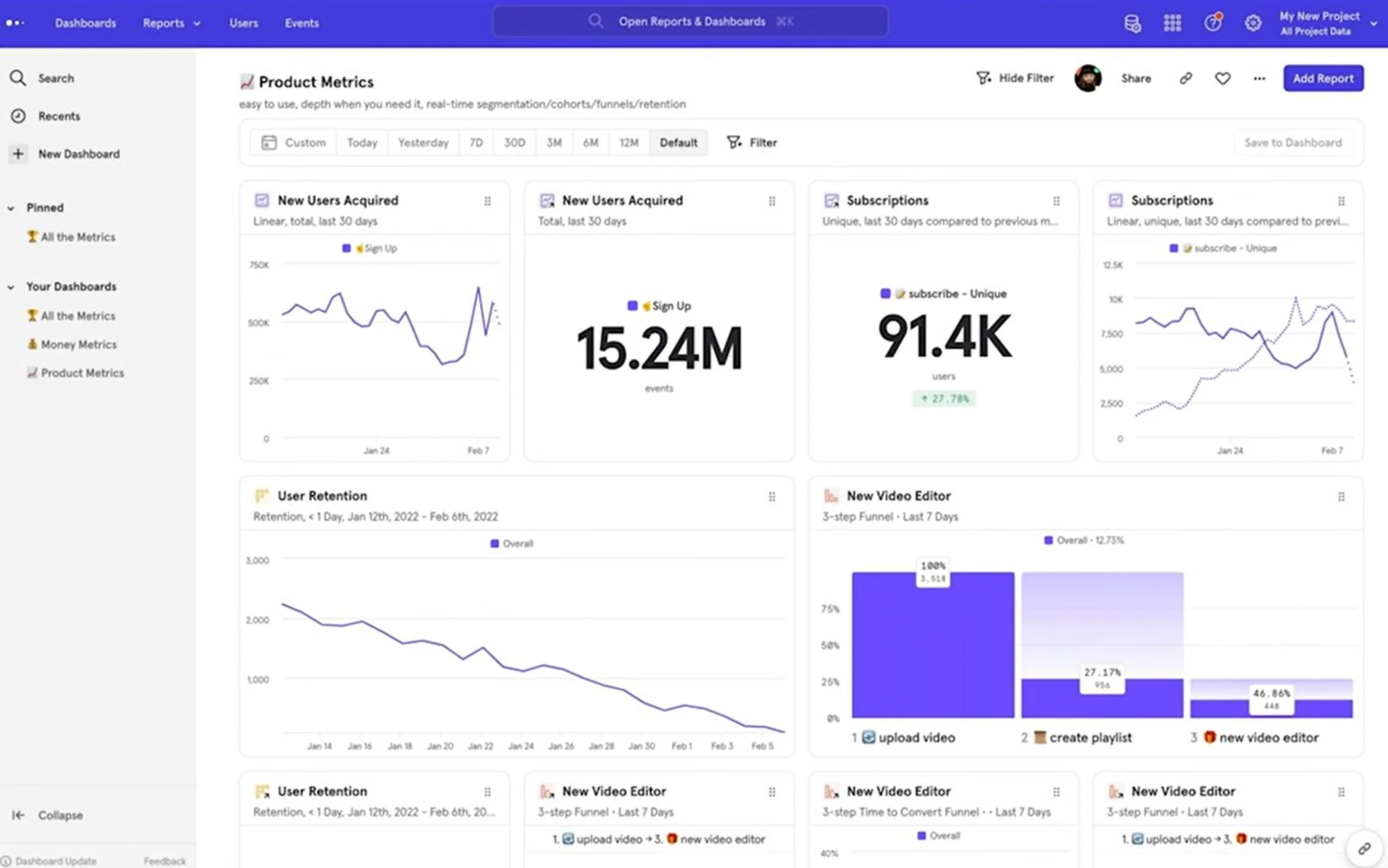The width and height of the screenshot is (1388, 868).
Task: Copy the dashboard link icon
Action: (x=1185, y=78)
